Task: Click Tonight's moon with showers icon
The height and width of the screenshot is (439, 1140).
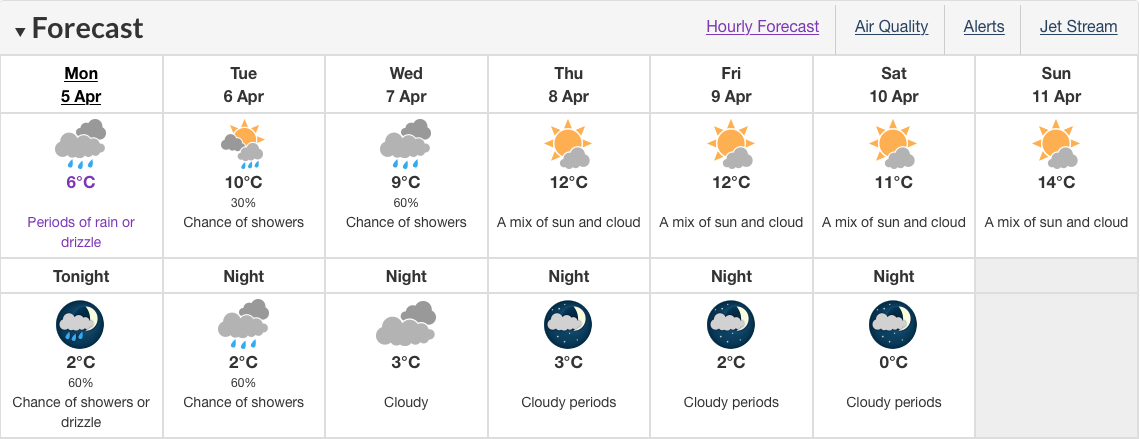Action: click(81, 325)
